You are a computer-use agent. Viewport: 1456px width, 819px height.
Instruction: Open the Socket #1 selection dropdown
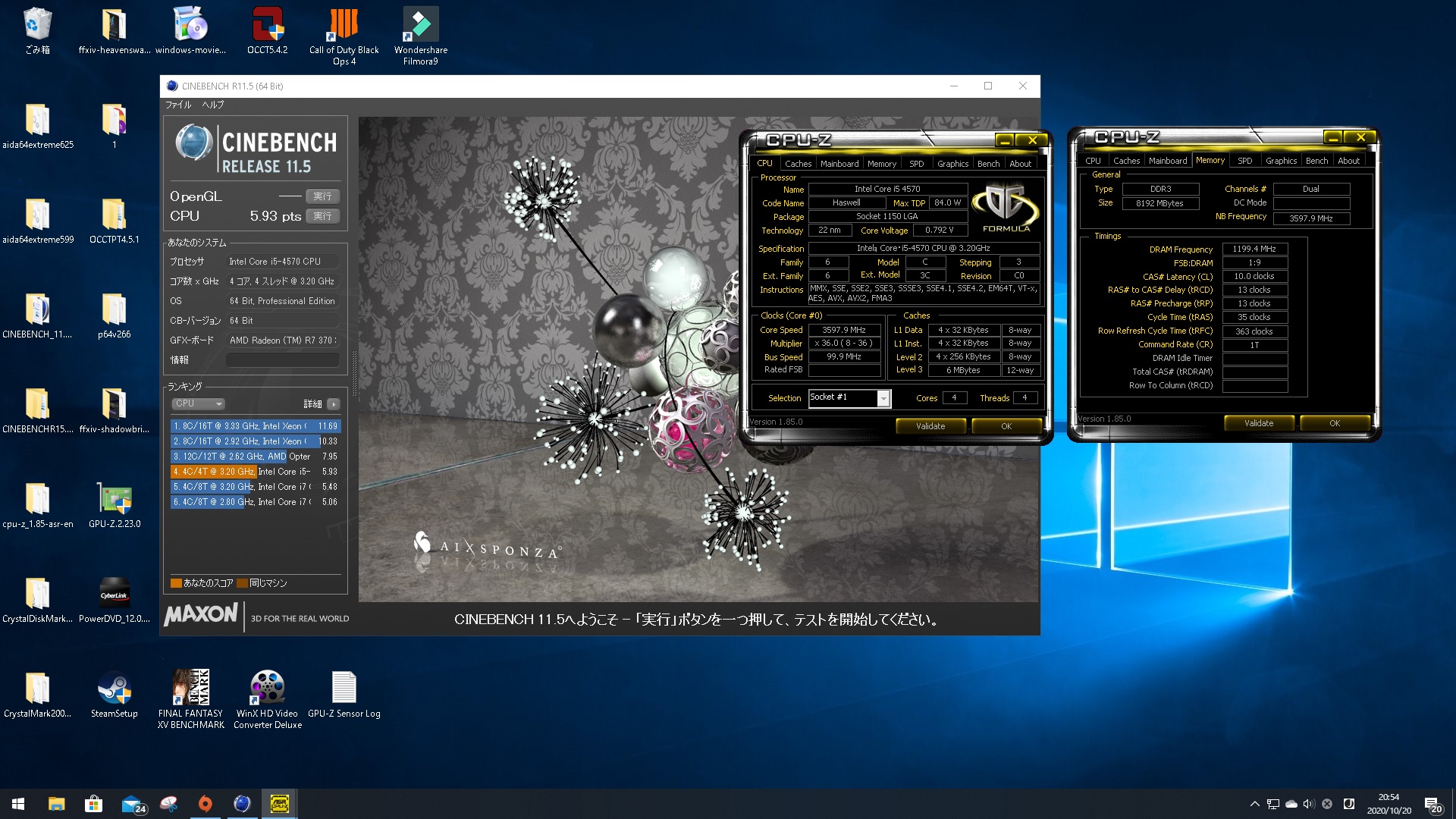pyautogui.click(x=883, y=398)
